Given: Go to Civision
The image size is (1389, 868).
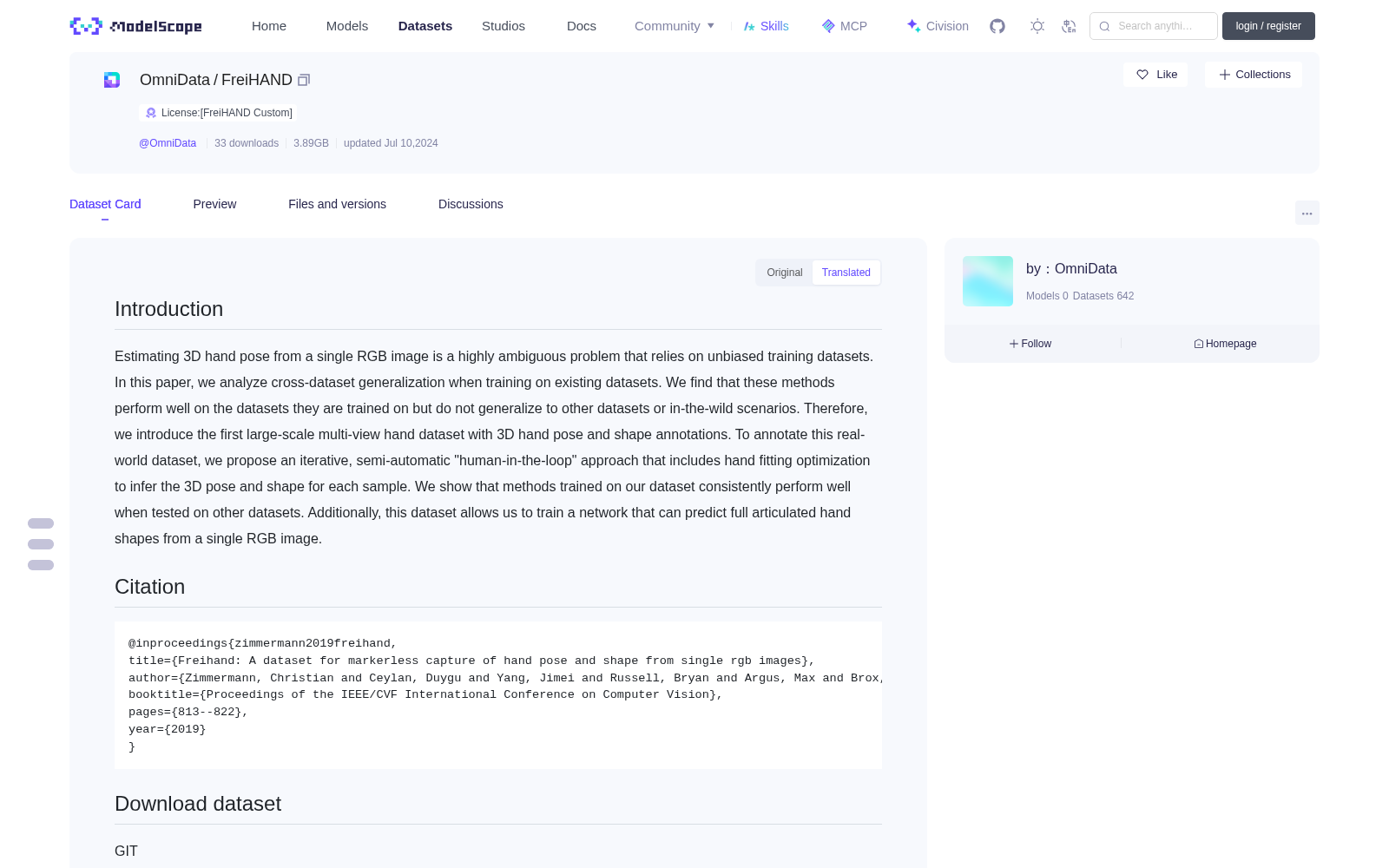Looking at the screenshot, I should click(x=938, y=26).
